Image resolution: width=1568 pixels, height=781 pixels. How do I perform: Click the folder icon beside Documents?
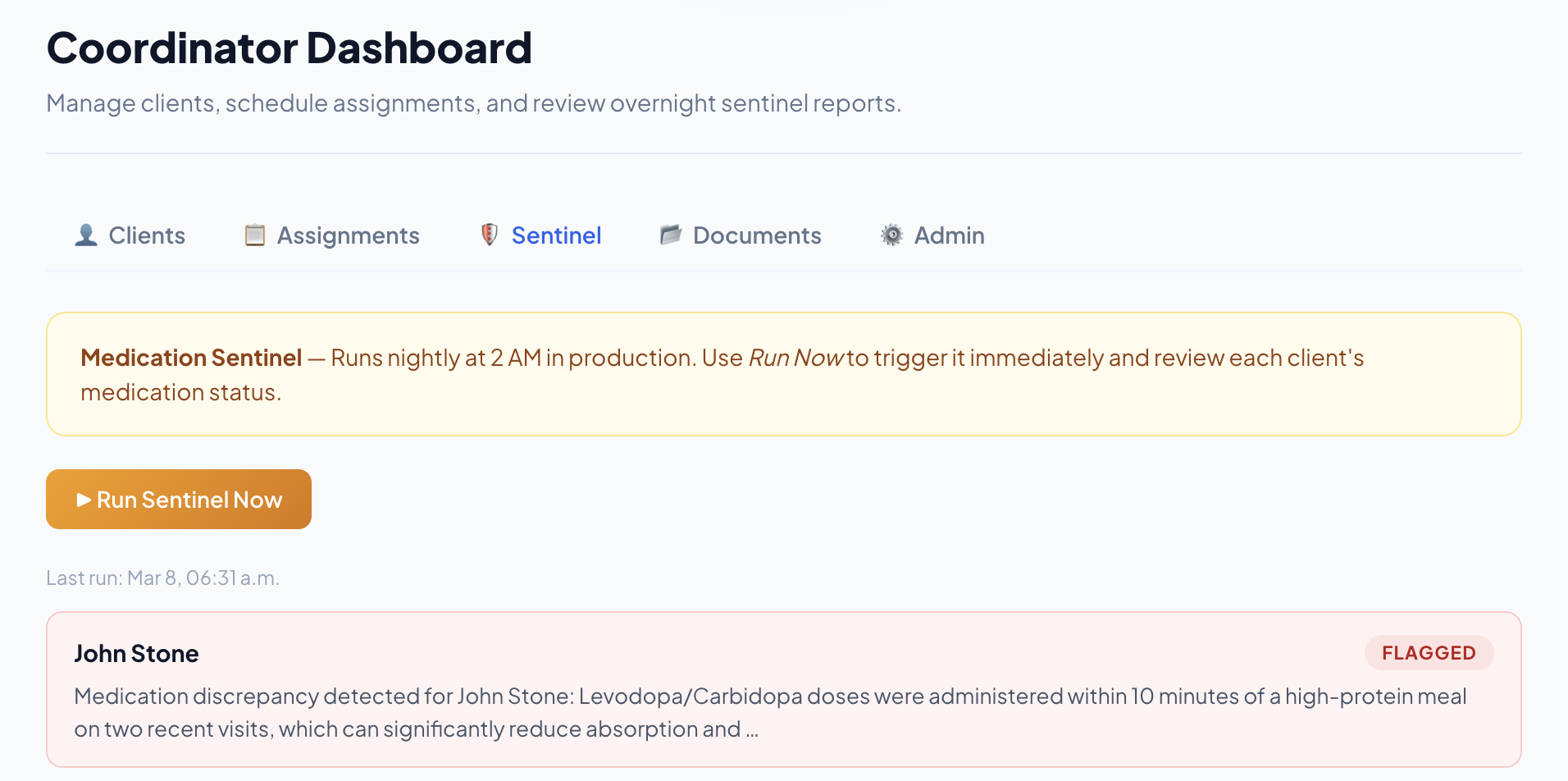pyautogui.click(x=671, y=235)
